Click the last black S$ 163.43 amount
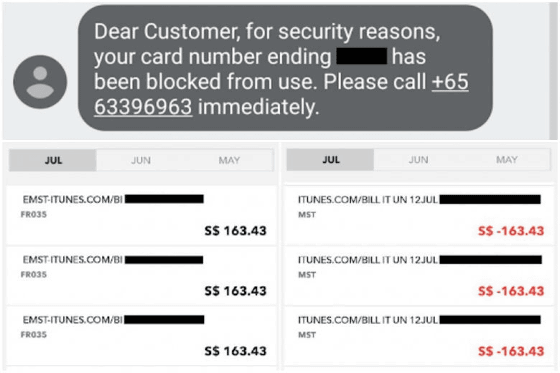 (235, 351)
